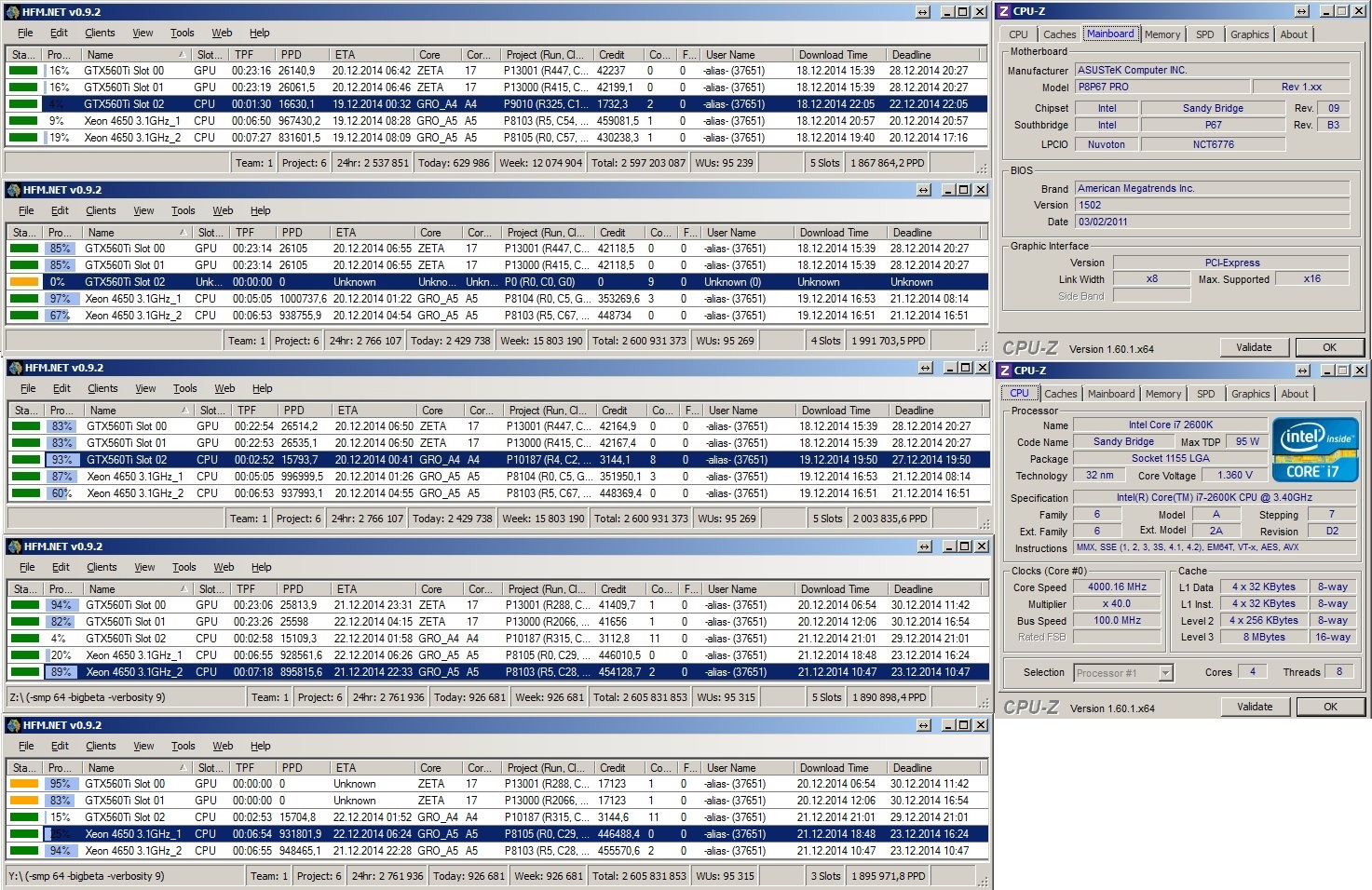Click the '8 MBytes' Level 3 cache value
1372x890 pixels.
tap(1264, 637)
